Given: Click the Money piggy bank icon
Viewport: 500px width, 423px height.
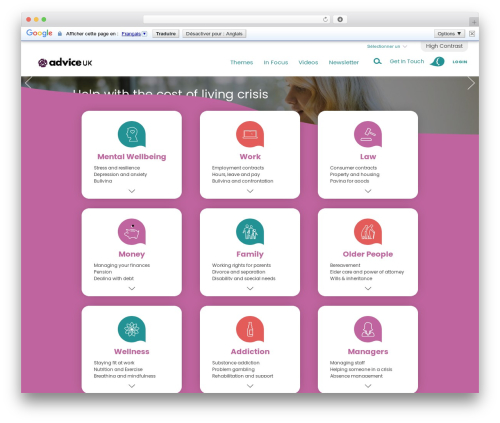Looking at the screenshot, I should tap(132, 232).
